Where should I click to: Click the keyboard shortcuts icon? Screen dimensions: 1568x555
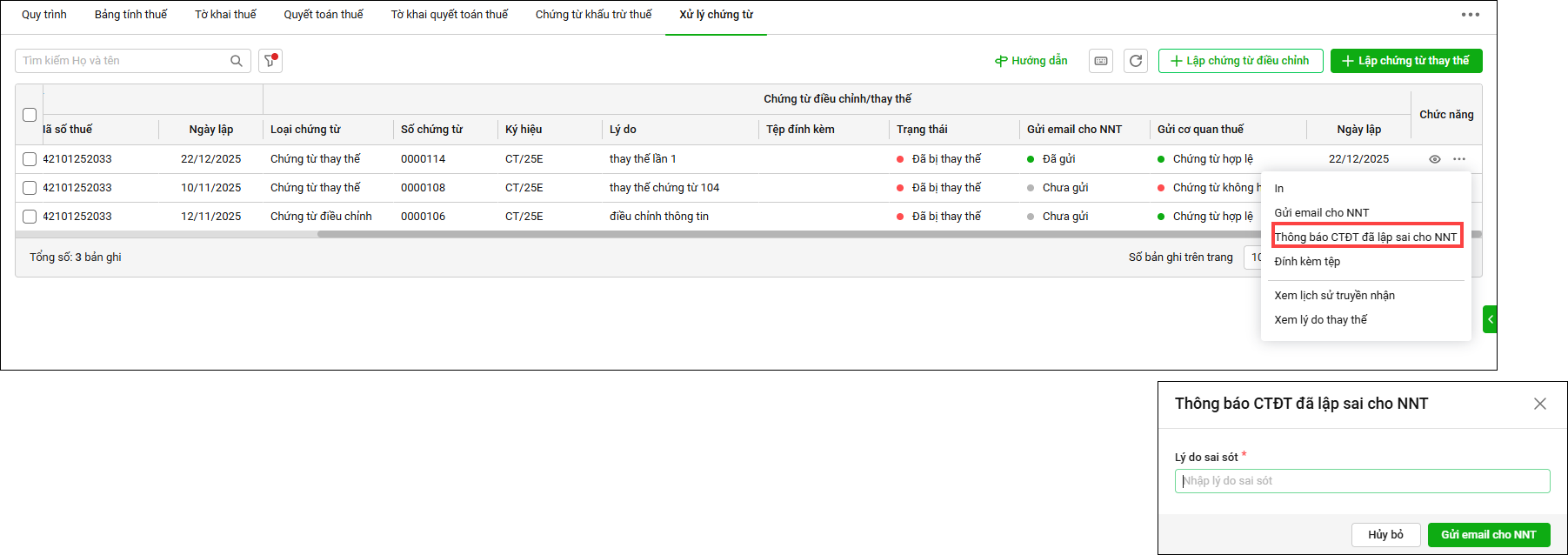point(1101,61)
